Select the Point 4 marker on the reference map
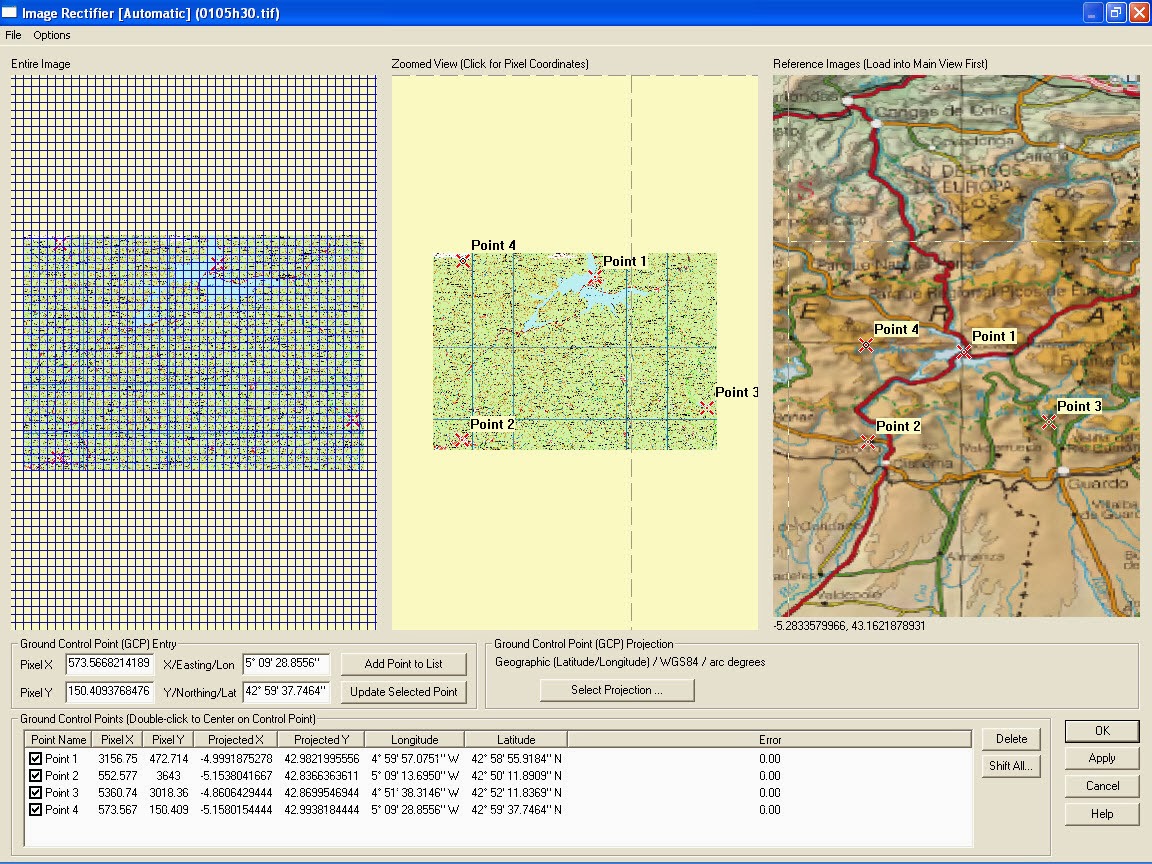The image size is (1152, 864). coord(866,345)
